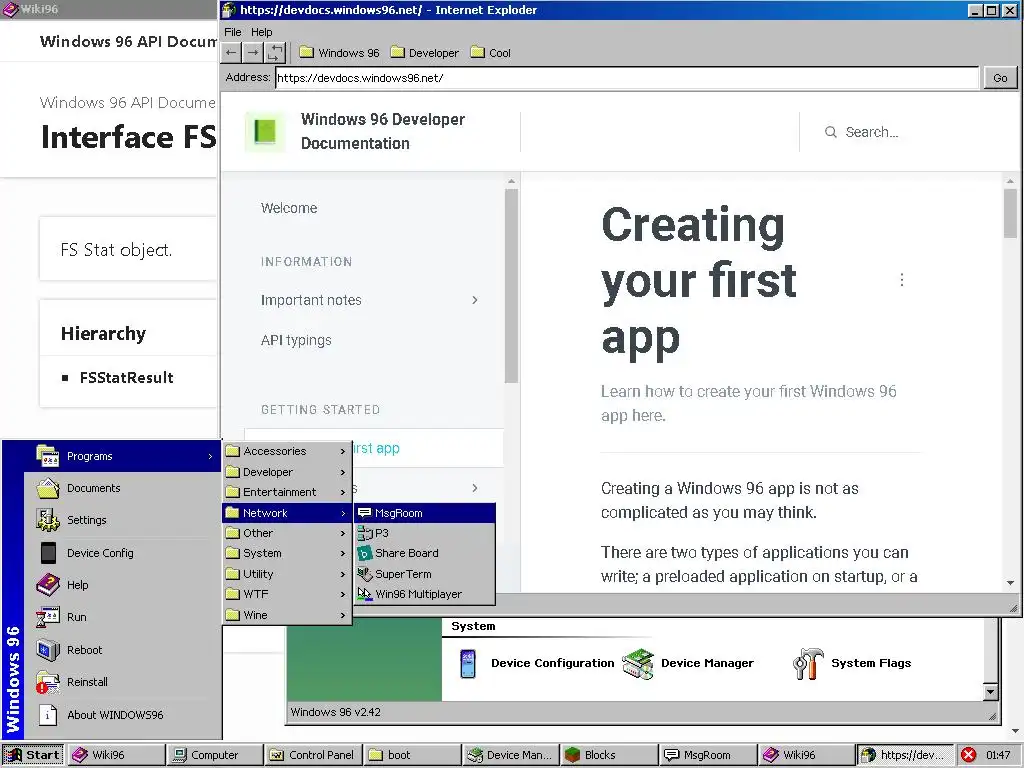Expand the Wine programs folder

coord(286,615)
